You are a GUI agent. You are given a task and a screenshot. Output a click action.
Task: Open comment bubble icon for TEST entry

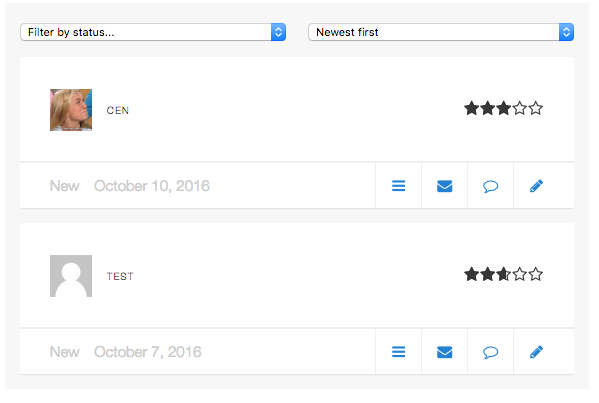[491, 352]
